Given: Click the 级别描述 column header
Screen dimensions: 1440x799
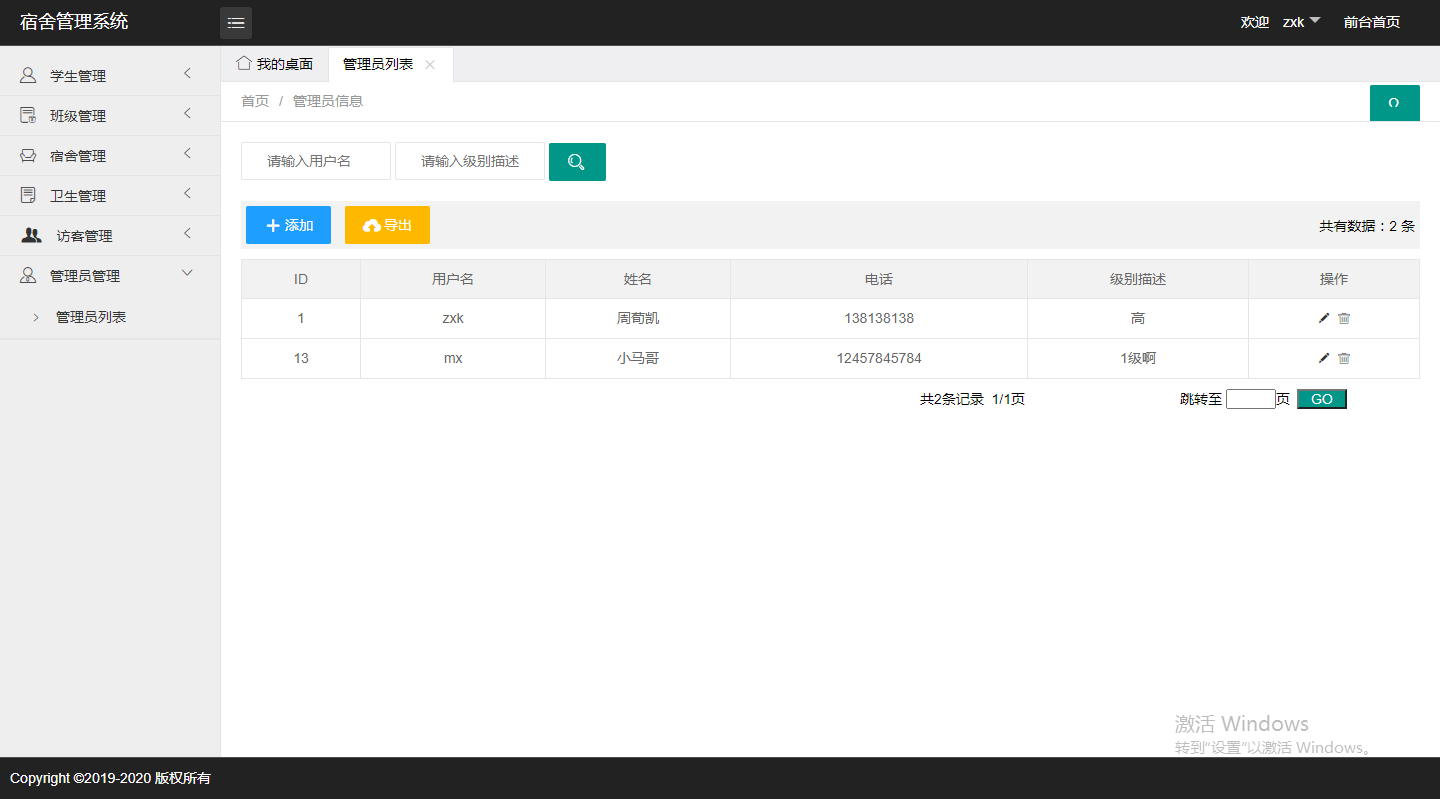Looking at the screenshot, I should pyautogui.click(x=1138, y=279).
